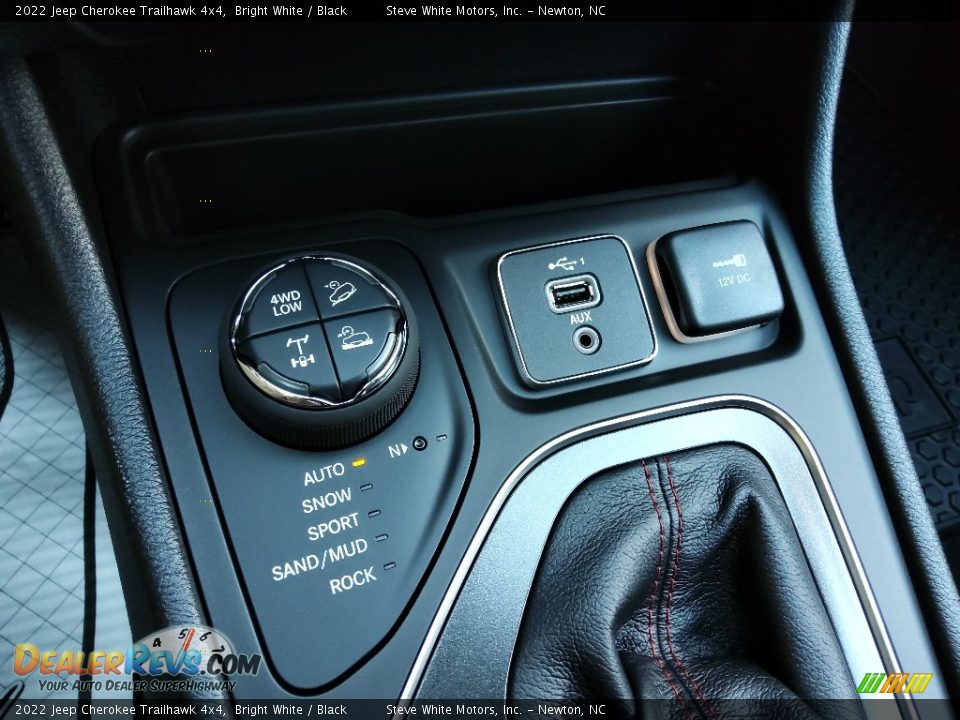Click the USB port socket
Viewport: 960px width, 720px height.
point(572,296)
